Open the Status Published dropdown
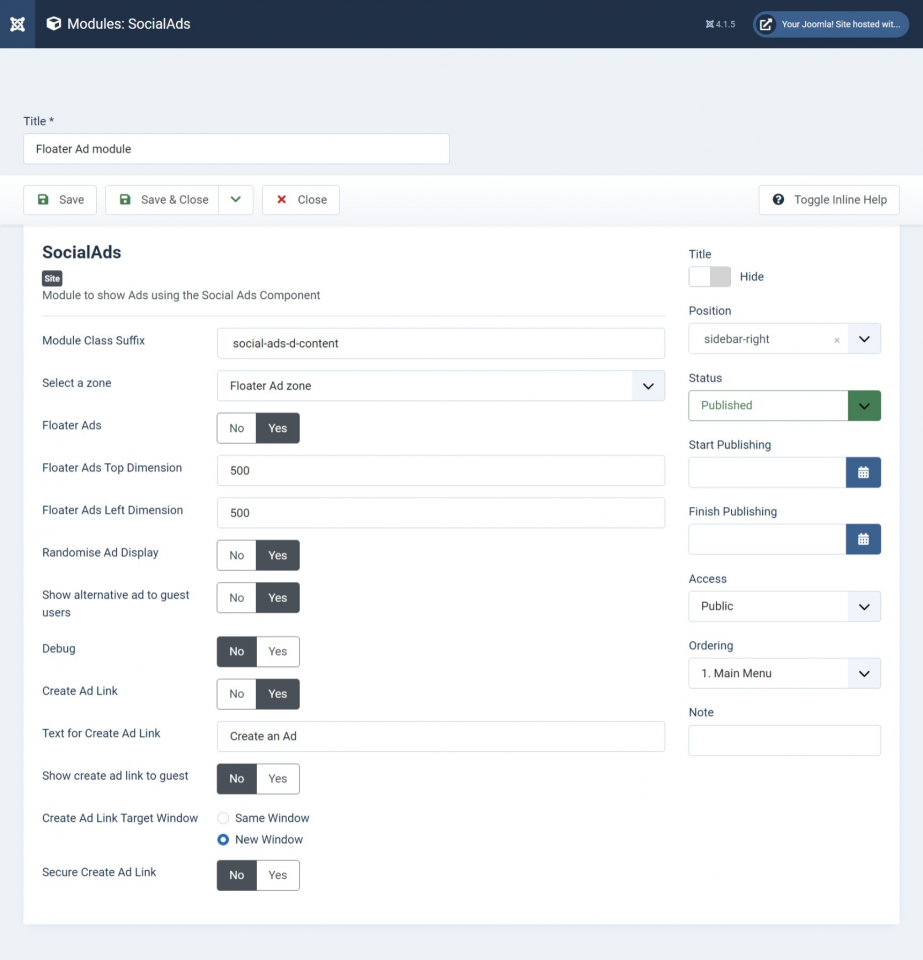 pyautogui.click(x=864, y=406)
